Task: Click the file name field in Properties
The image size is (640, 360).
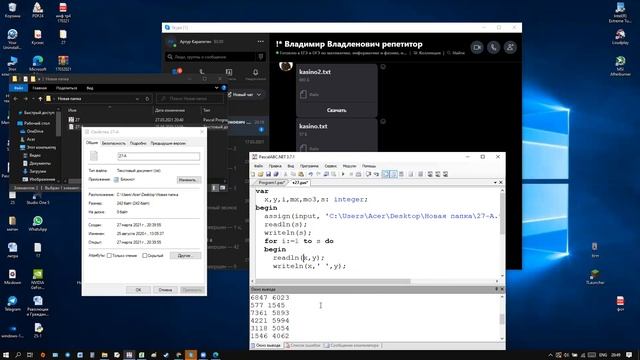Action: pos(158,156)
